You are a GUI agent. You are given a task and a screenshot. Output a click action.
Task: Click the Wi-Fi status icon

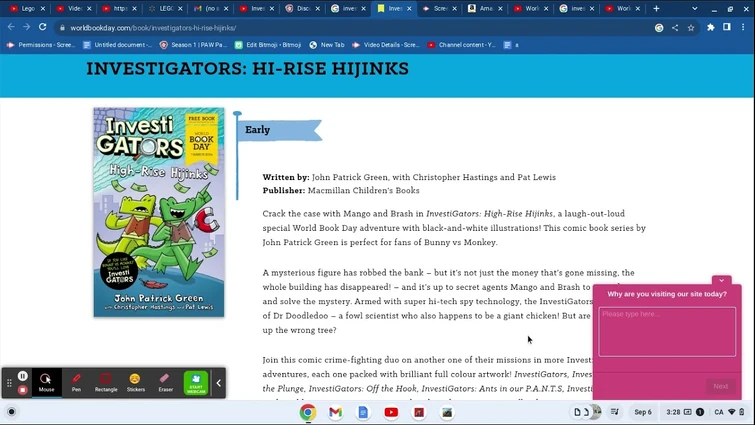click(732, 412)
